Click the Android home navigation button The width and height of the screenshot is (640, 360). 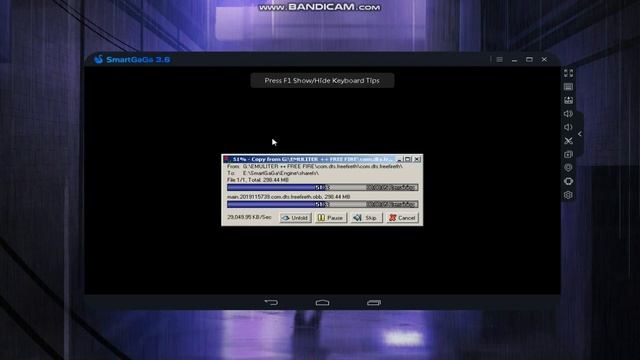pos(322,302)
